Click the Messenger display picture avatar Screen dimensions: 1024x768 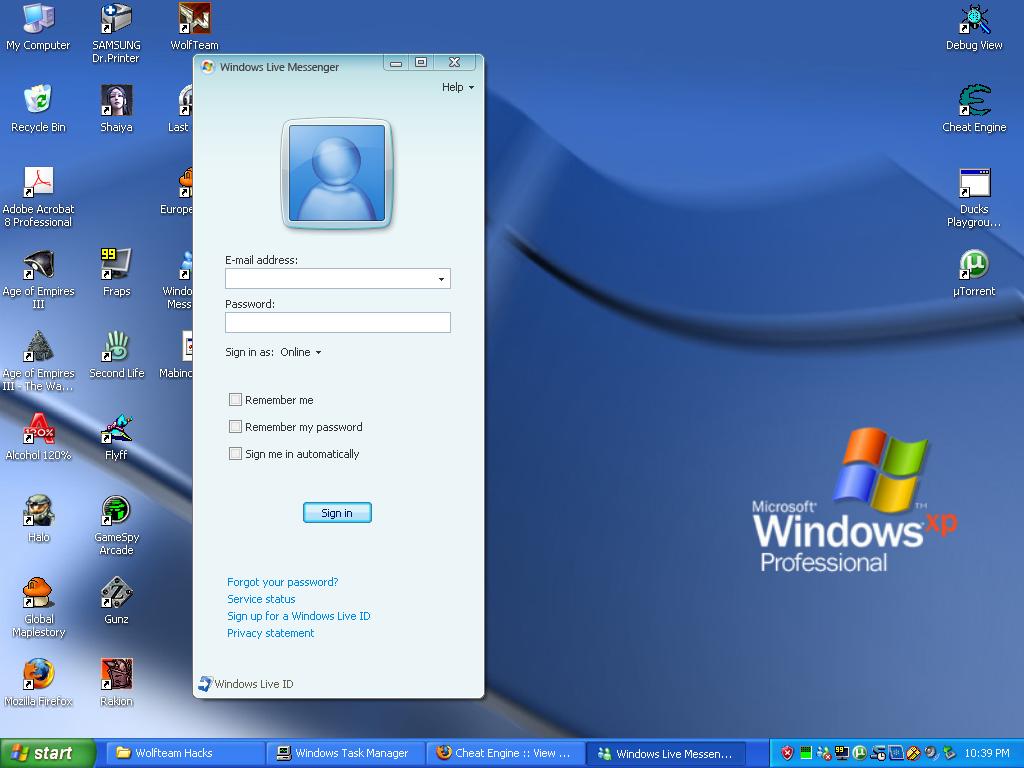point(337,174)
